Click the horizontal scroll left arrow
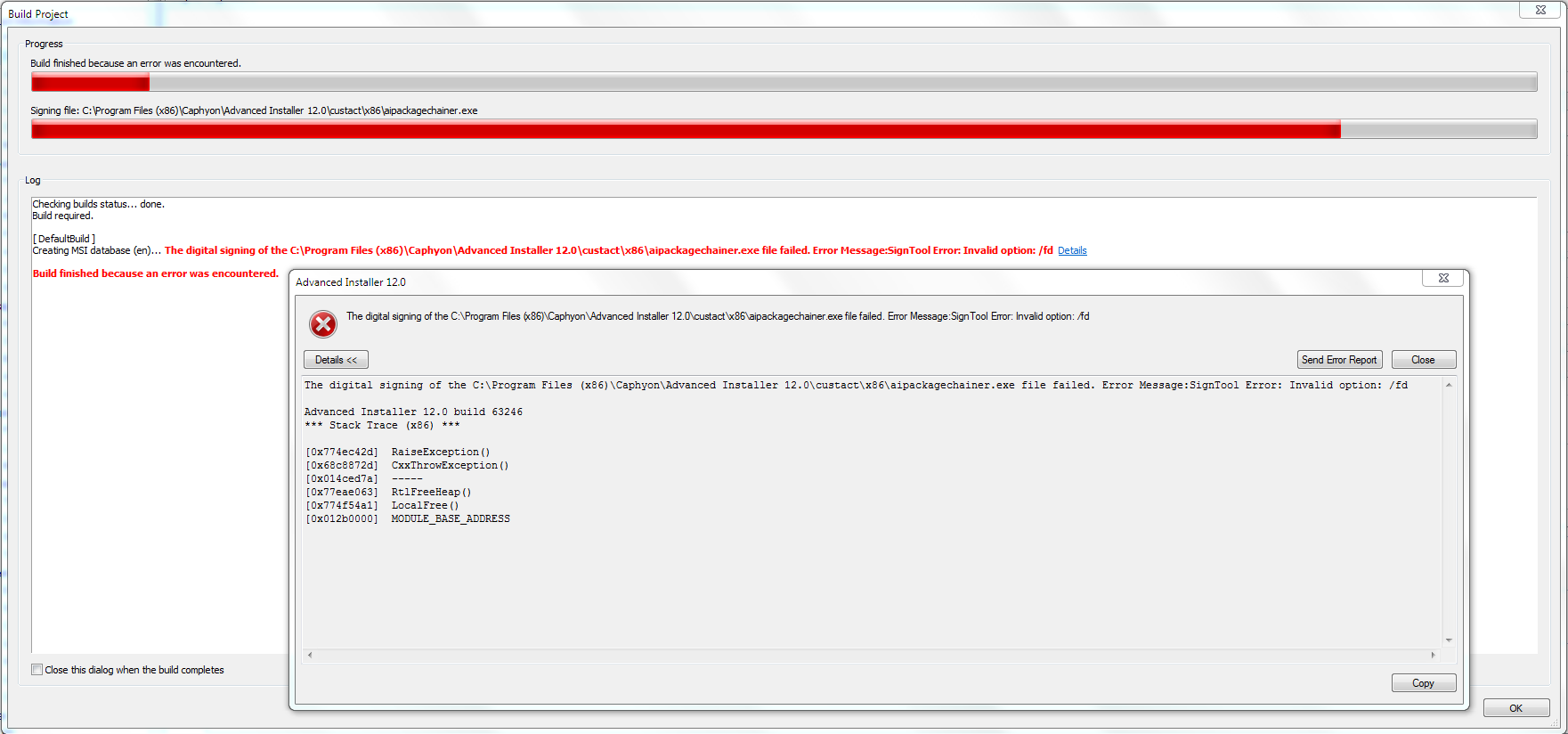Image resolution: width=1568 pixels, height=734 pixels. [310, 655]
